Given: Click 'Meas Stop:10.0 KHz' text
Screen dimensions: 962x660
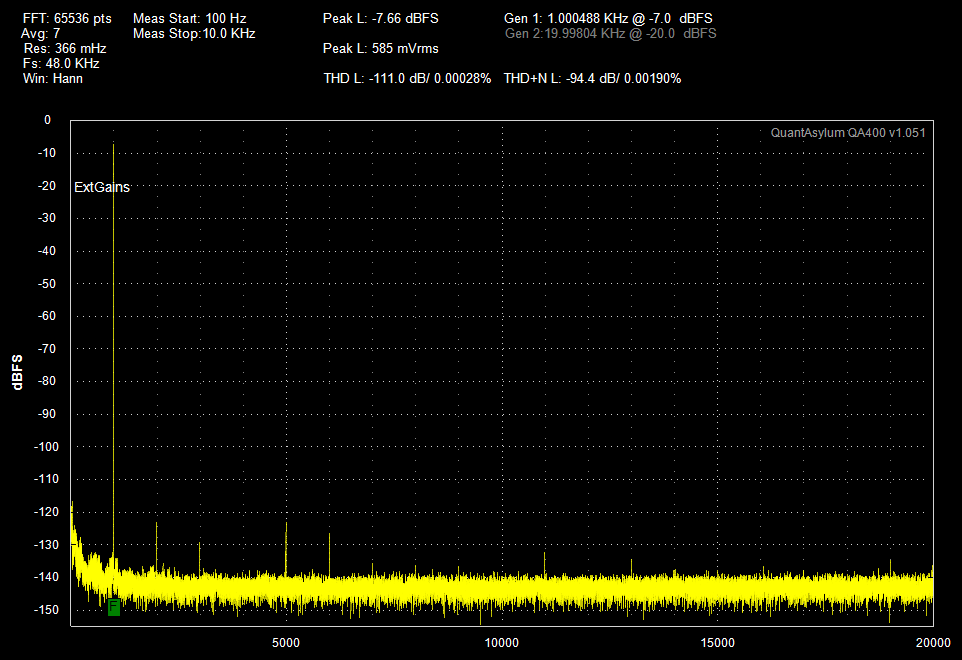Looking at the screenshot, I should 194,34.
